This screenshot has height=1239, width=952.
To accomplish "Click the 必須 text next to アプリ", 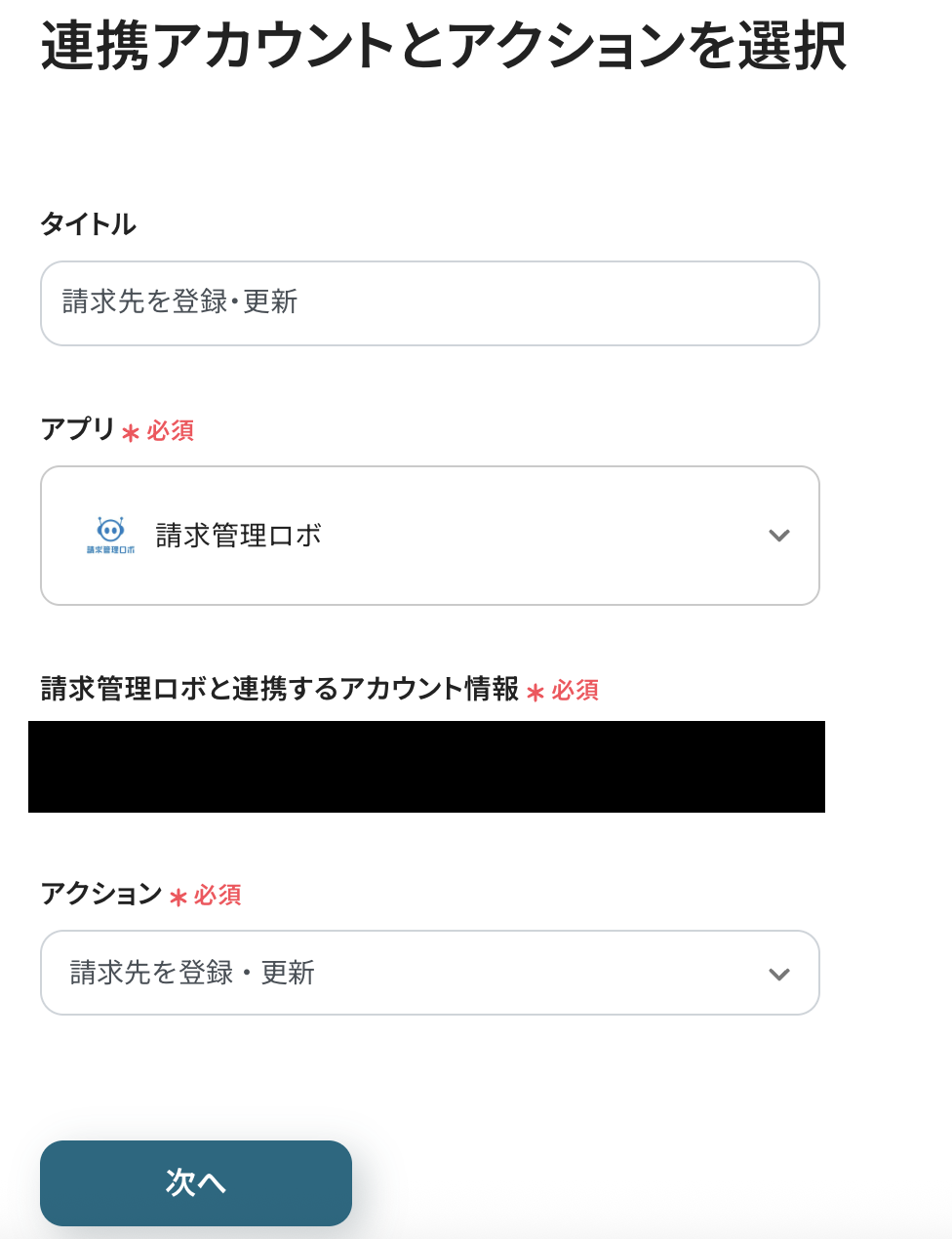I will (x=171, y=430).
